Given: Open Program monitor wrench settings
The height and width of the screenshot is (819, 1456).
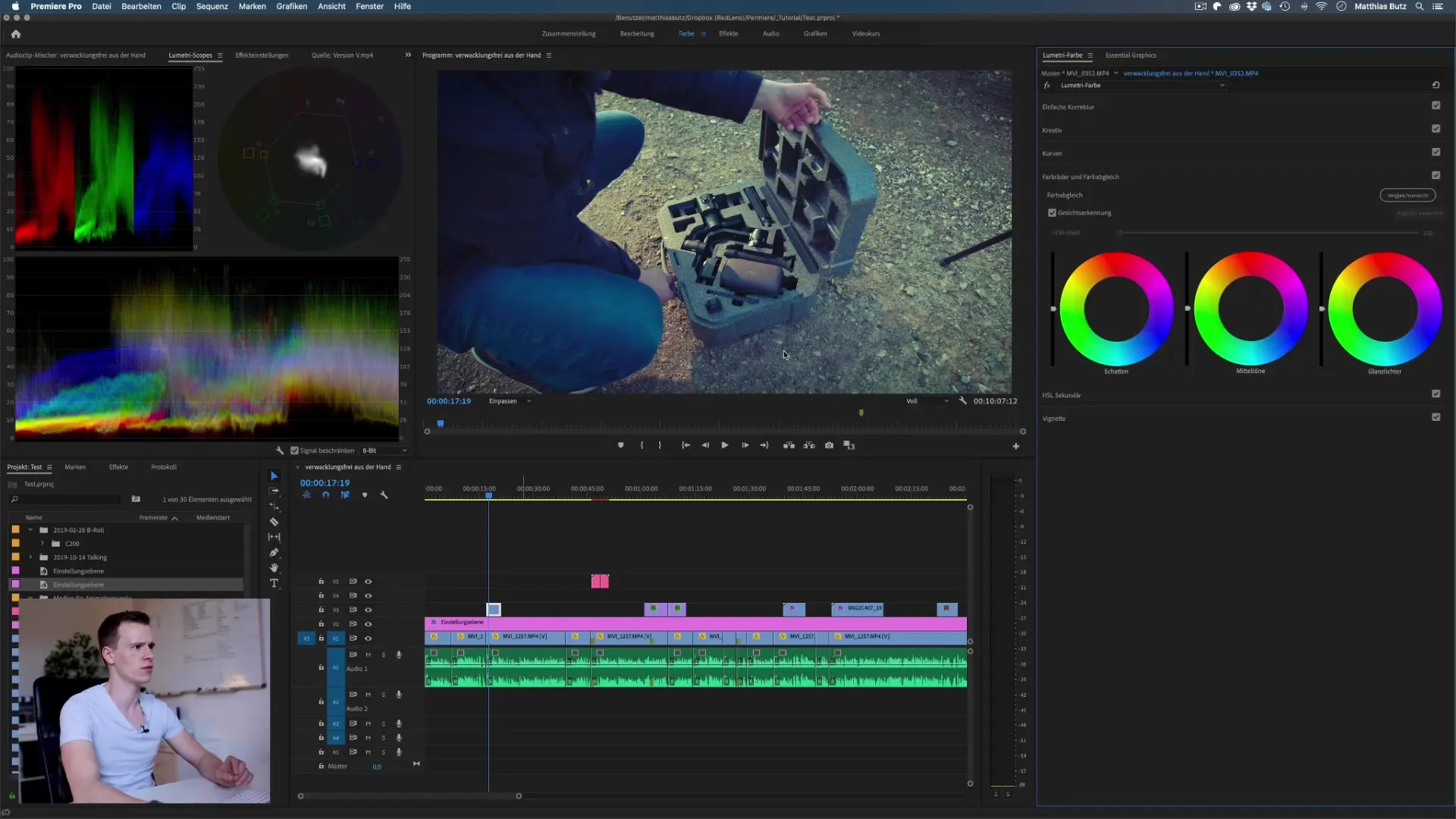Looking at the screenshot, I should click(962, 400).
